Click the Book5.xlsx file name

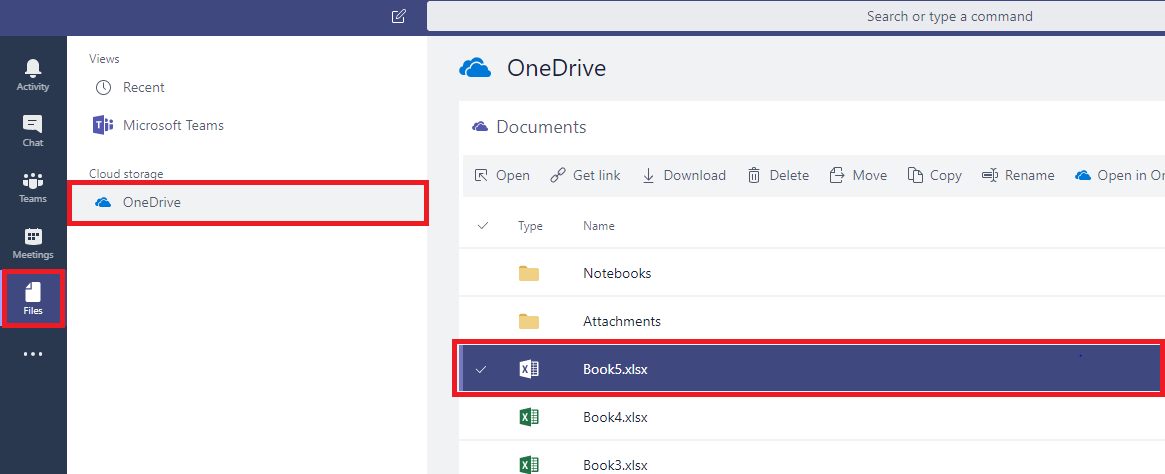(615, 369)
